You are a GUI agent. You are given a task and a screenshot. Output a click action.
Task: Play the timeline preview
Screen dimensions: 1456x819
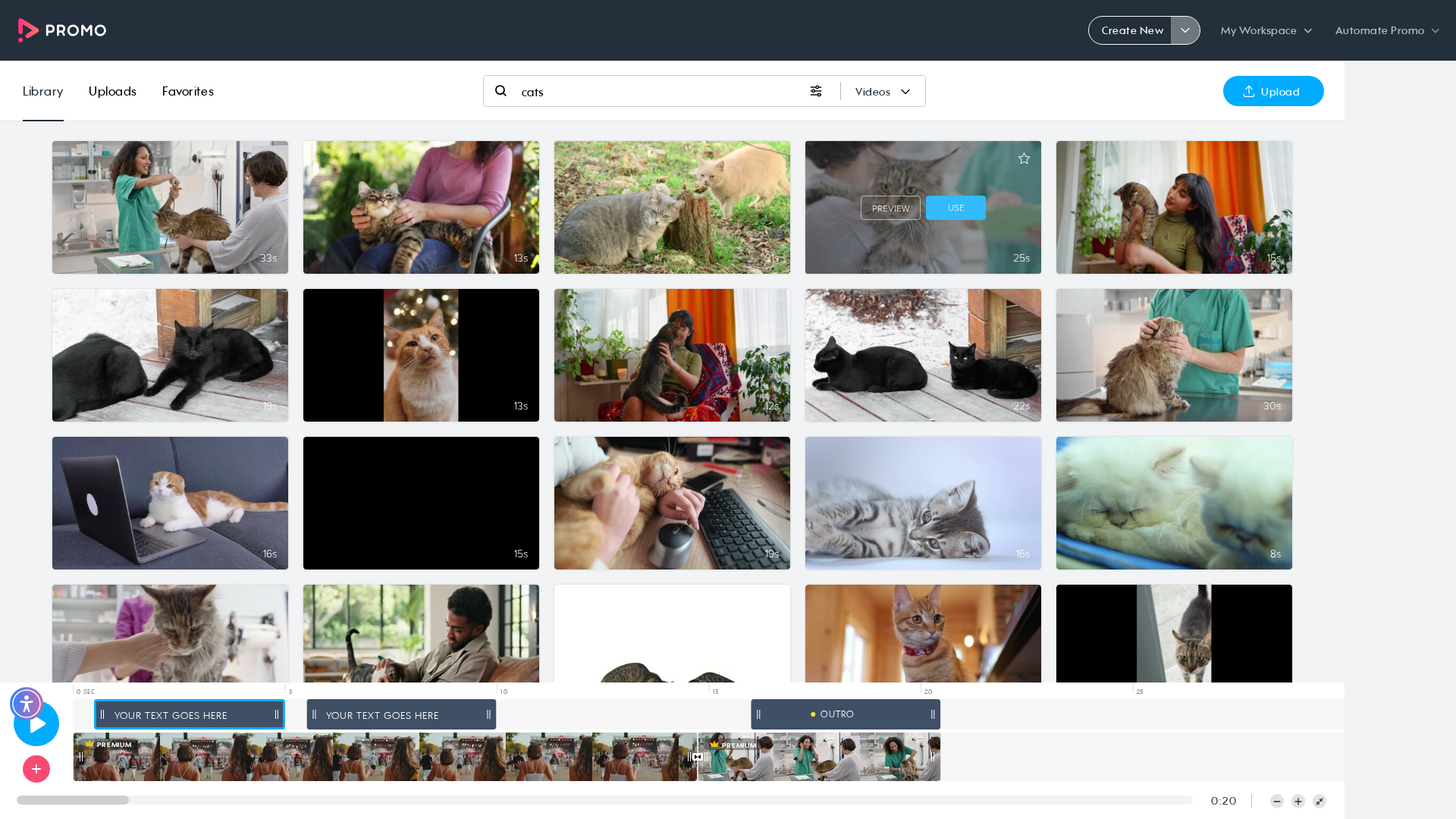36,723
